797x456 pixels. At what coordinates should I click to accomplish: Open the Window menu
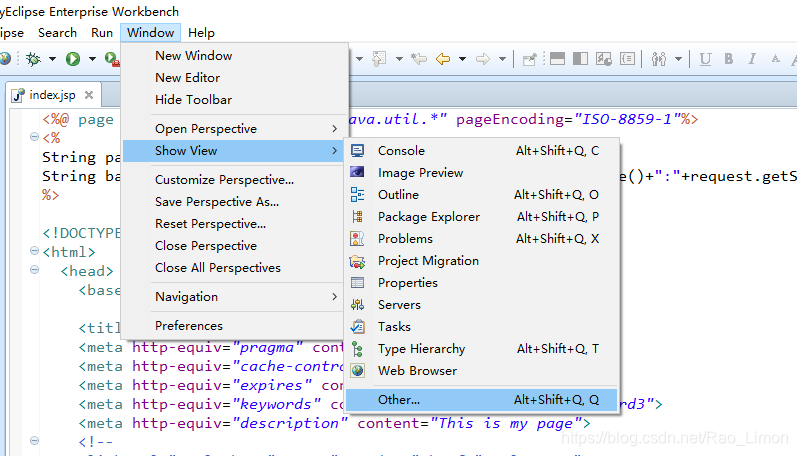(x=150, y=33)
